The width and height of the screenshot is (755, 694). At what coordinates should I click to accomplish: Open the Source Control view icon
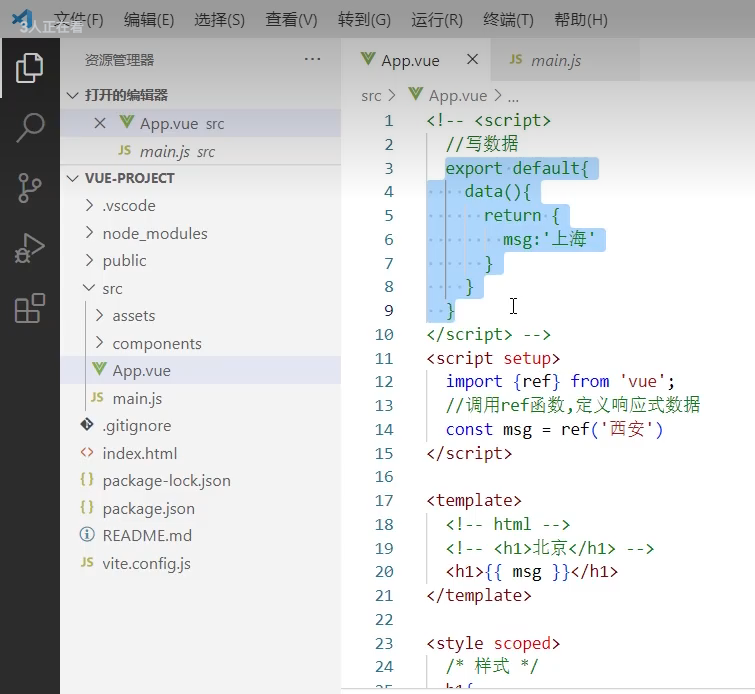click(x=29, y=188)
